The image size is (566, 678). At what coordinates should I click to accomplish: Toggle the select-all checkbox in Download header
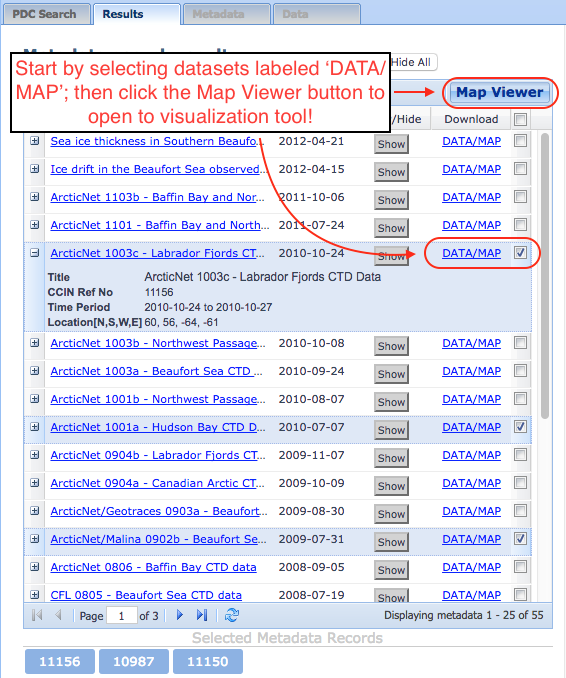click(x=521, y=119)
